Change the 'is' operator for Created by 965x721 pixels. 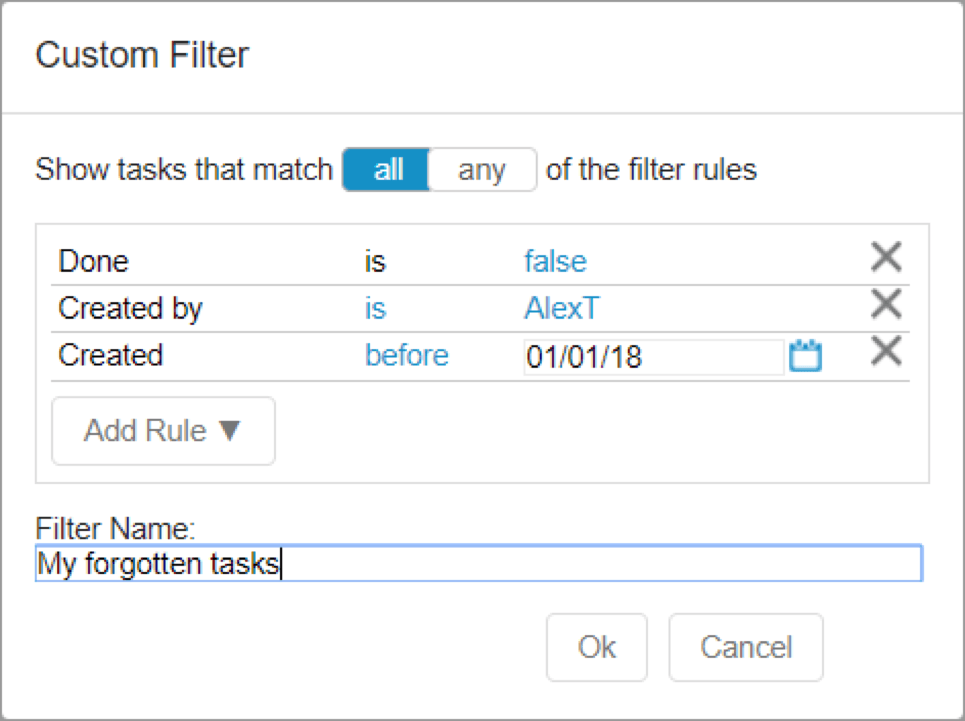(x=375, y=308)
